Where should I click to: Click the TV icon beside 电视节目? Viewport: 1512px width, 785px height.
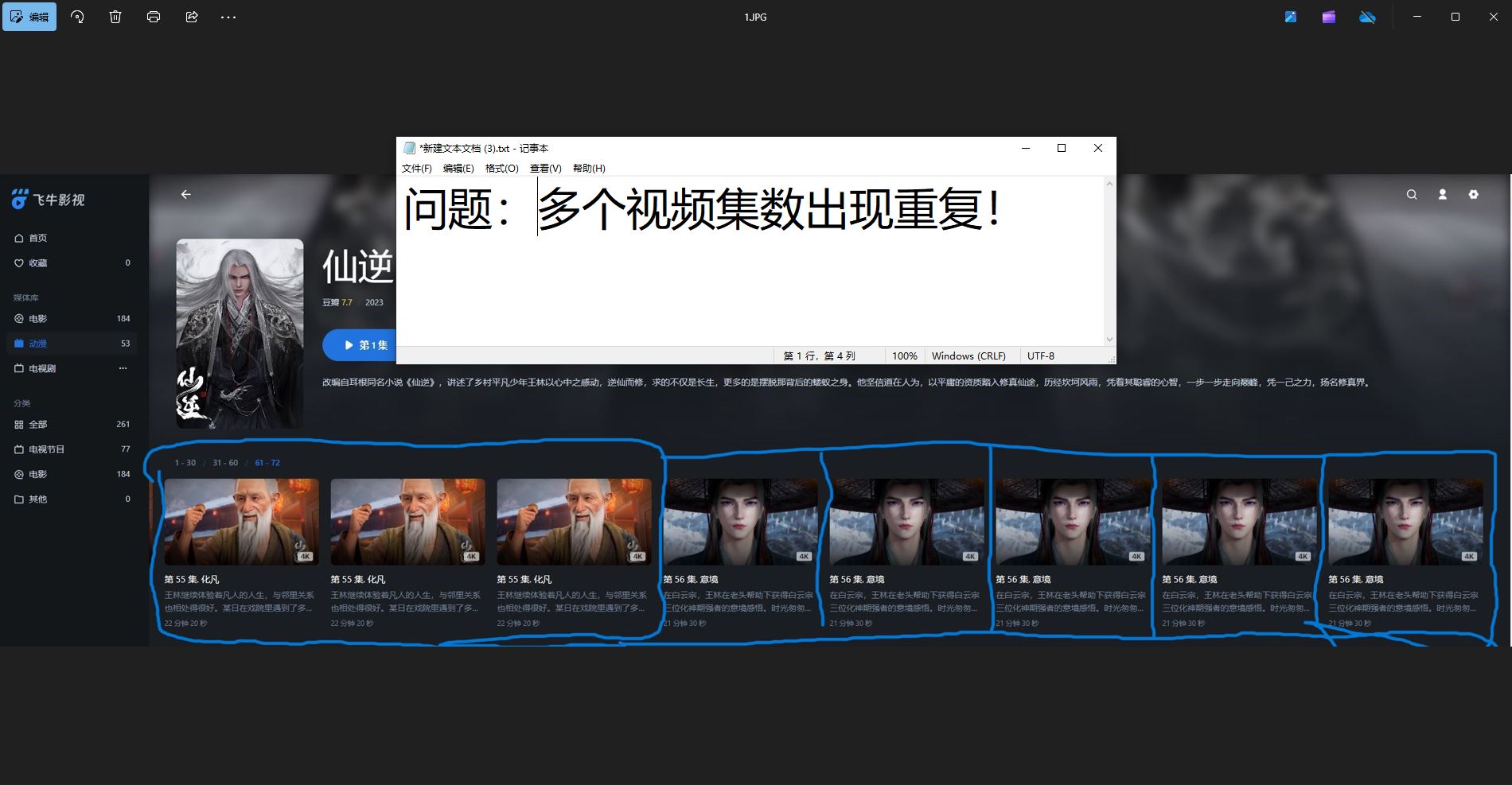[x=19, y=449]
